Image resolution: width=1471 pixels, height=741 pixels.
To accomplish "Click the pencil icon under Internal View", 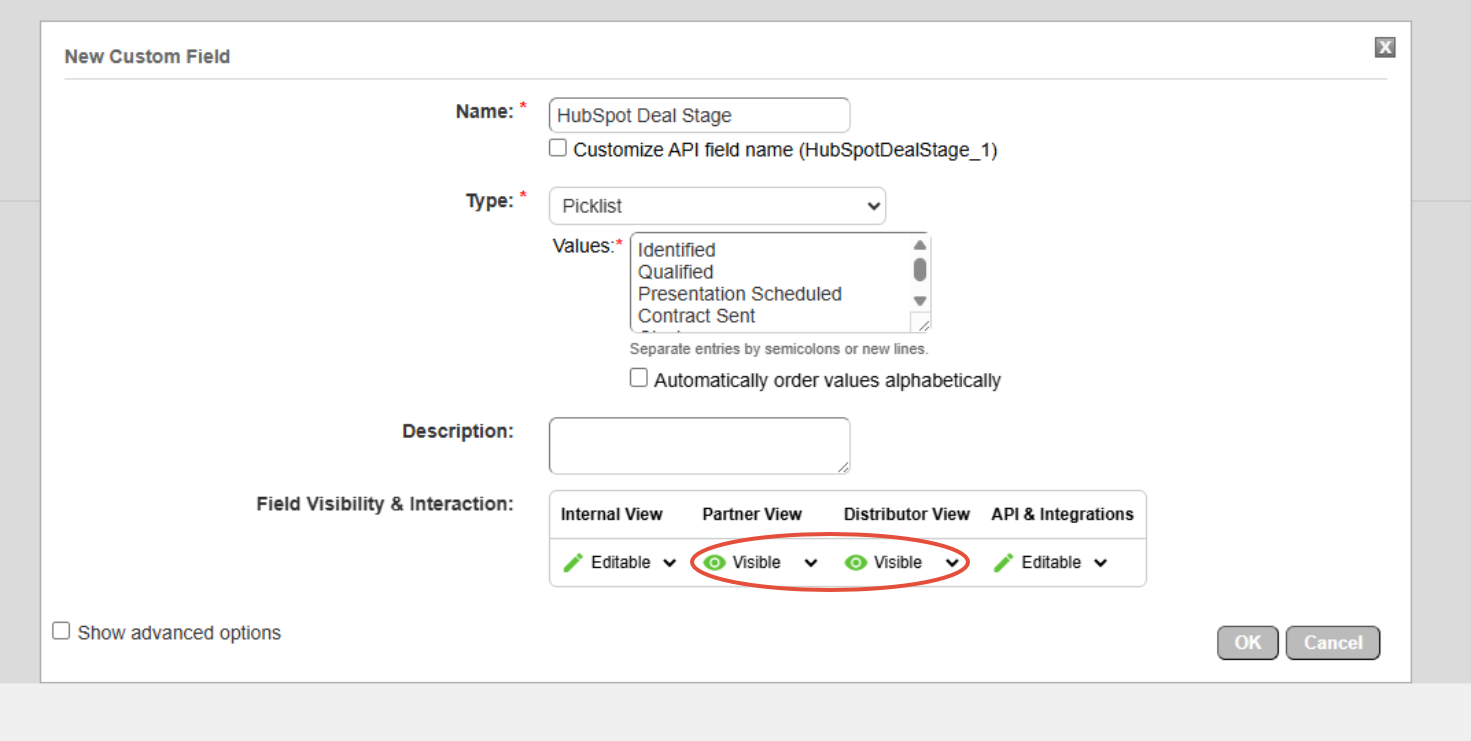I will [x=573, y=563].
